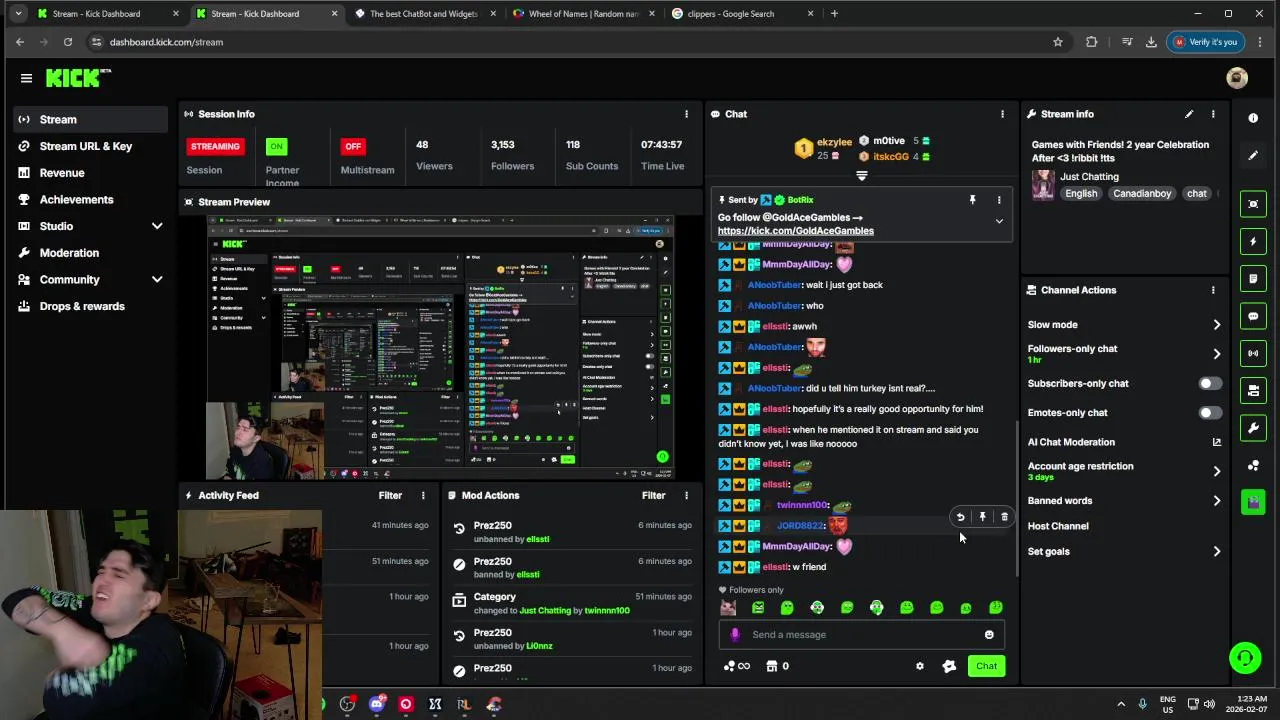The width and height of the screenshot is (1280, 720).
Task: Click the wrench tool icon in right toolbar
Action: click(1253, 428)
